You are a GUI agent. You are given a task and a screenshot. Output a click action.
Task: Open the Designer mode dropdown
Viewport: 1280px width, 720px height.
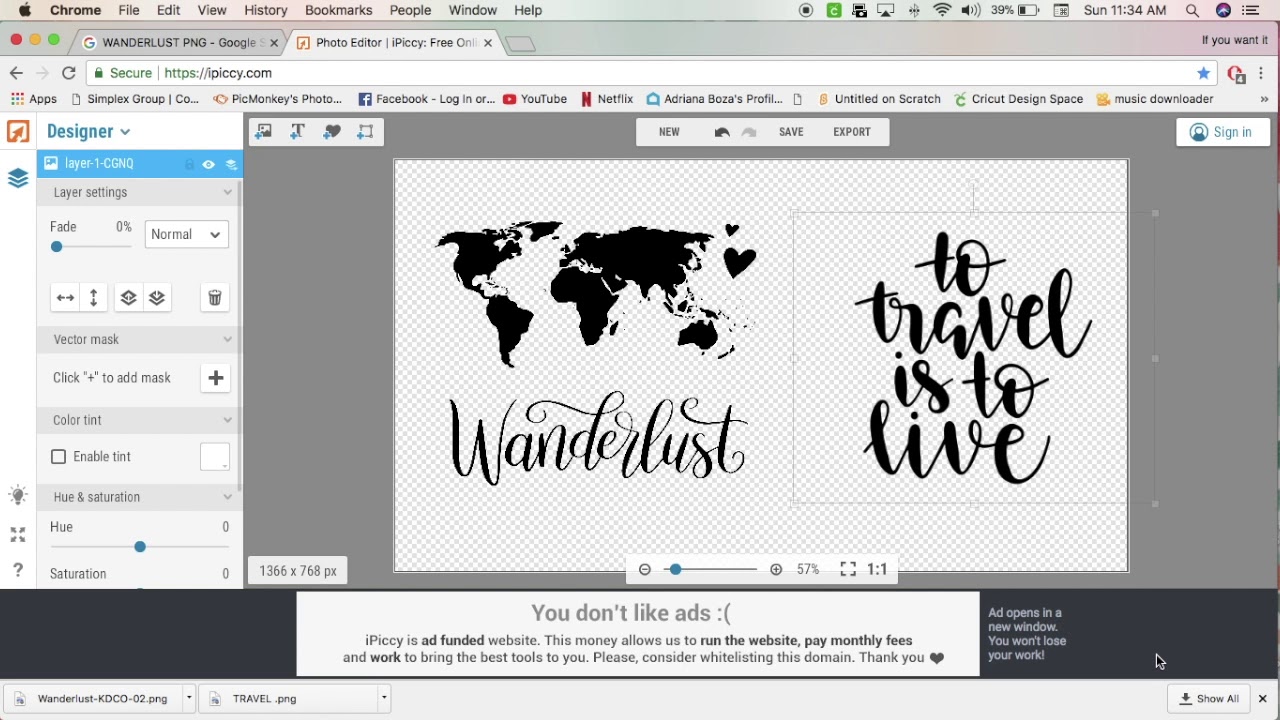pos(88,131)
